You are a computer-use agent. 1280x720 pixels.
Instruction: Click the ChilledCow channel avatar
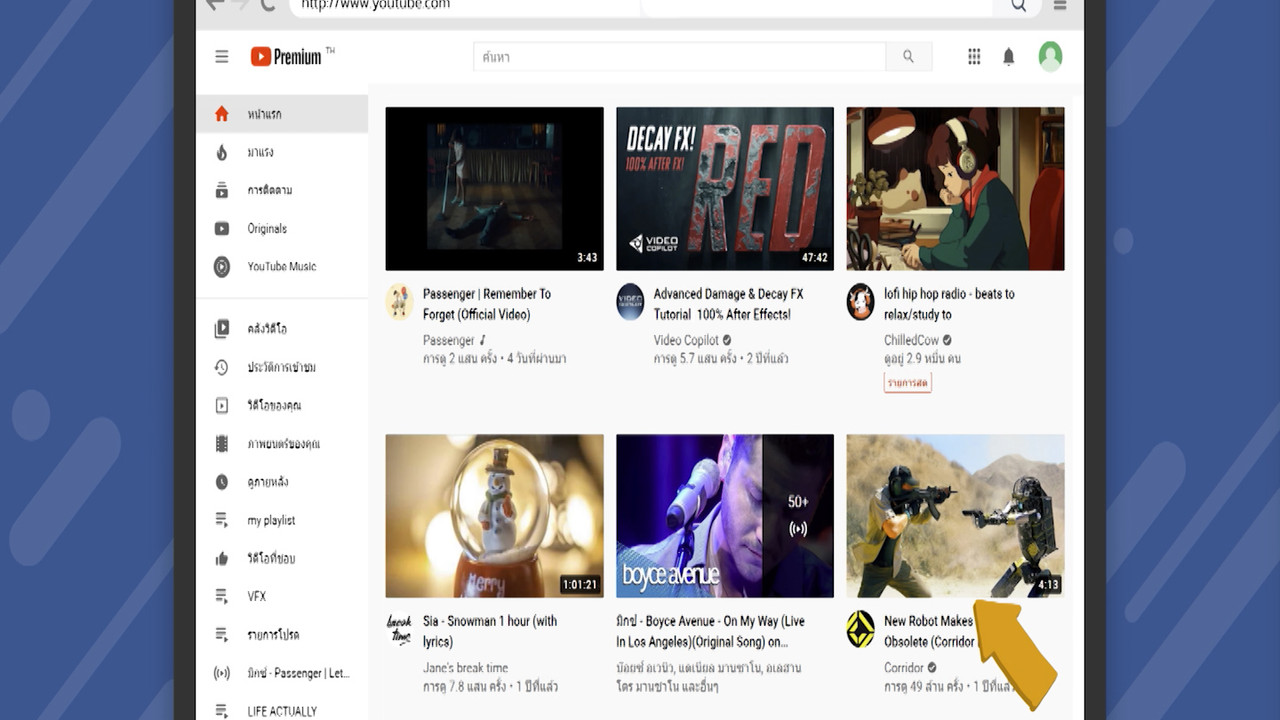coord(860,302)
